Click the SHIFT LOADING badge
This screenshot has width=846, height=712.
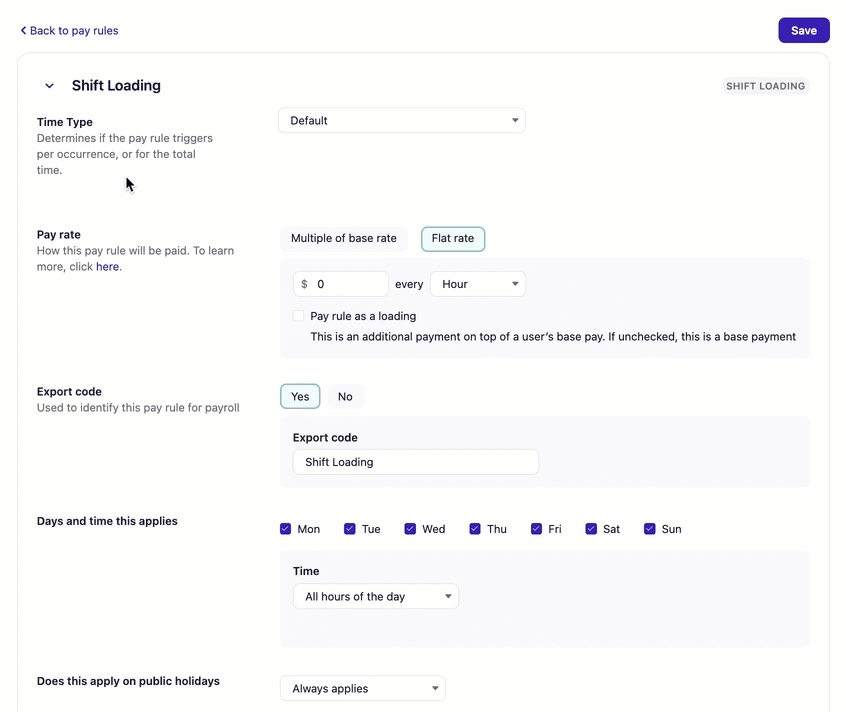(765, 86)
